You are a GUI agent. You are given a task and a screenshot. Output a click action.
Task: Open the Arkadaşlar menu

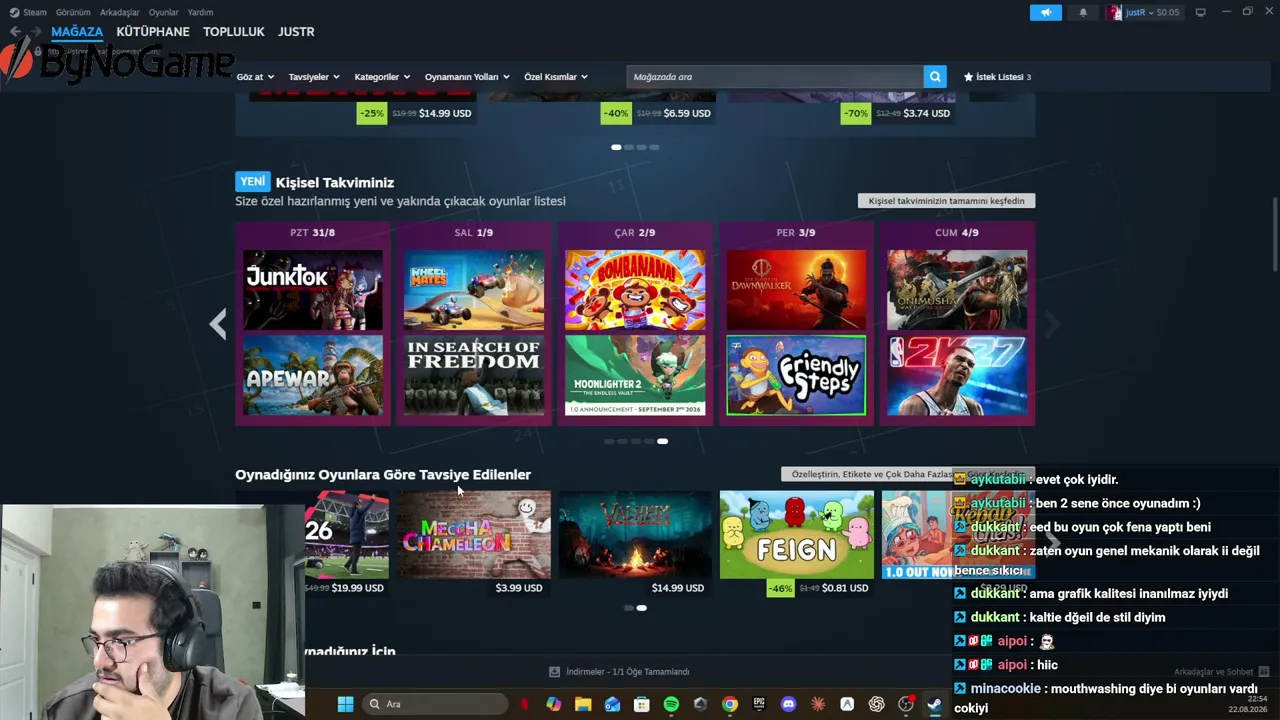click(120, 12)
